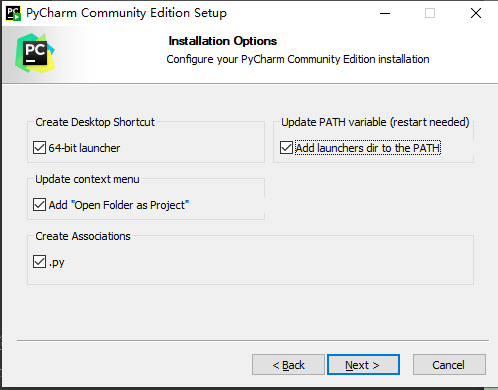The width and height of the screenshot is (498, 390).
Task: Click the "Add launchers dir to the PATH" label
Action: pos(368,148)
